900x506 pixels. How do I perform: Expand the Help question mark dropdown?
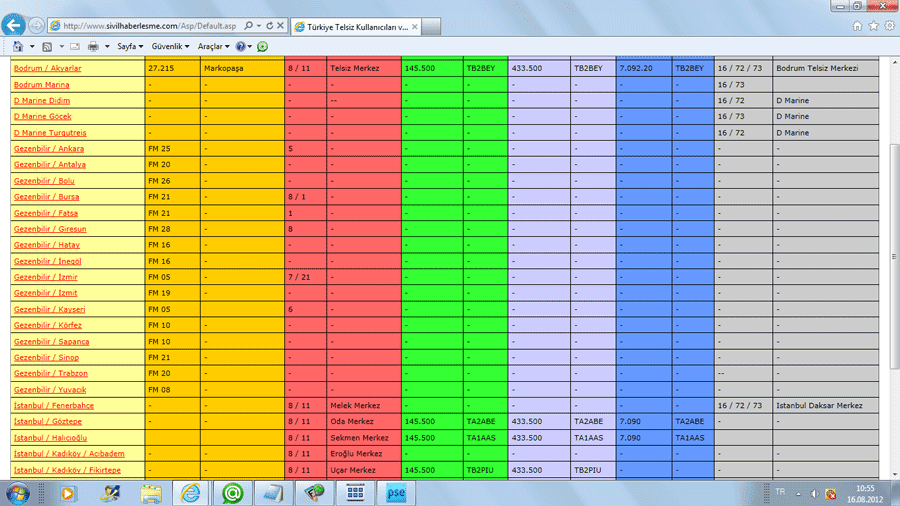243,47
